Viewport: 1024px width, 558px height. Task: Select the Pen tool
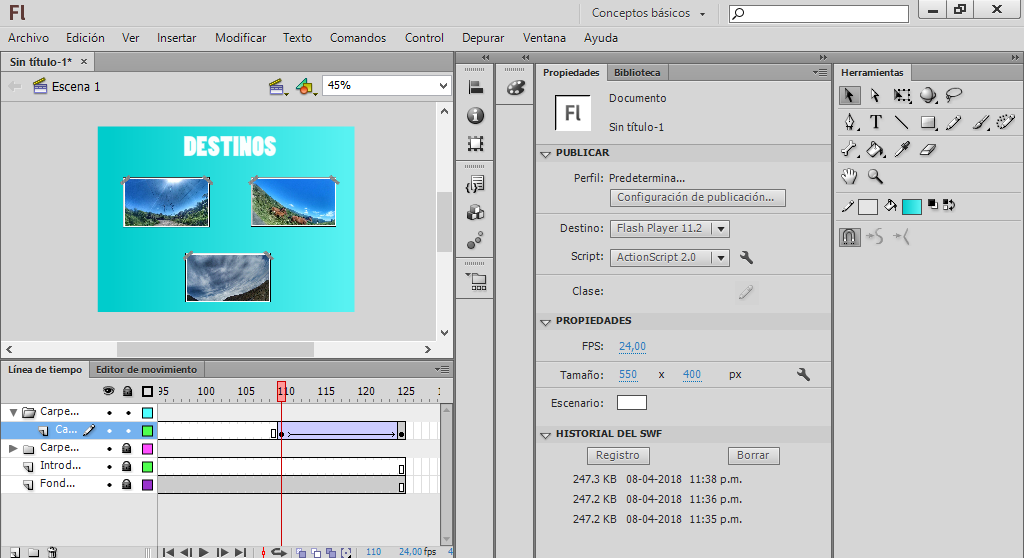click(849, 123)
